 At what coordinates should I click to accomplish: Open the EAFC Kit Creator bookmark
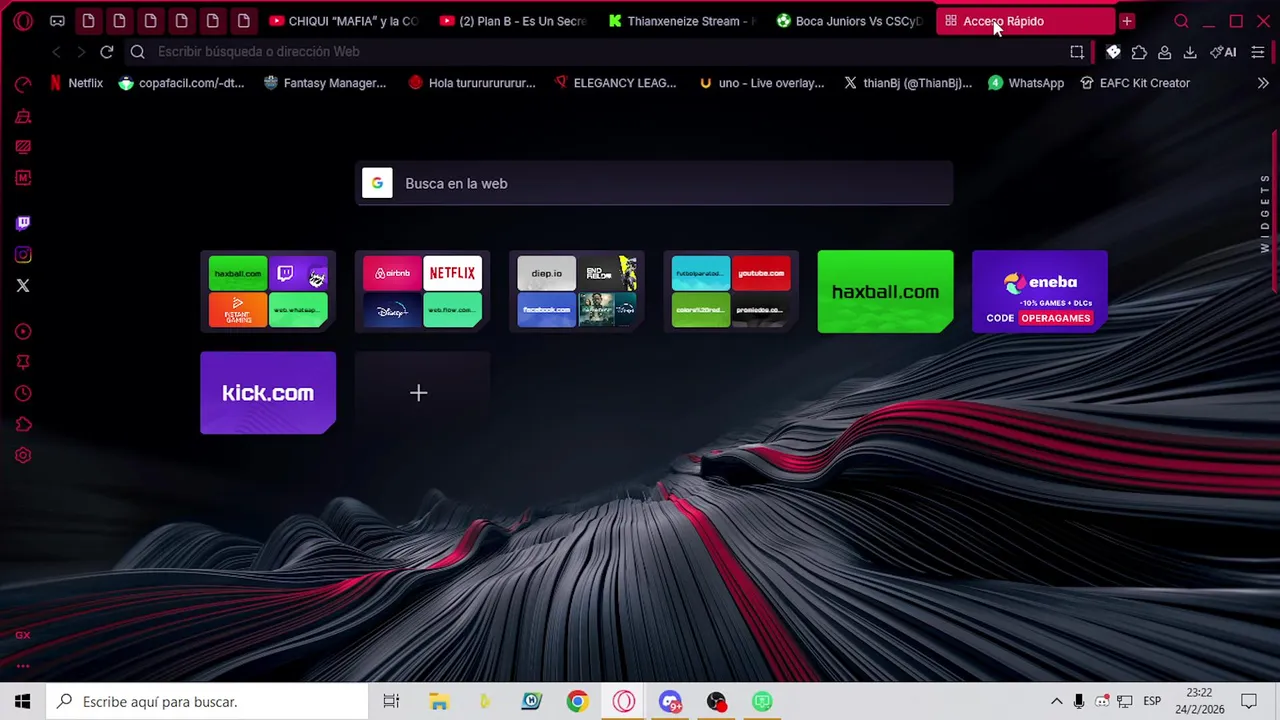pos(1135,83)
